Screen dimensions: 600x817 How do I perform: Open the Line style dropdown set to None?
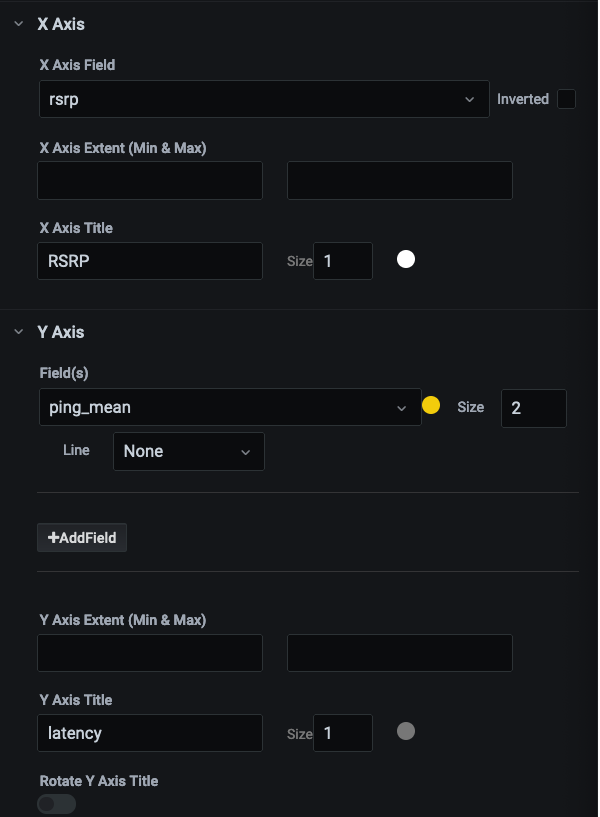188,451
